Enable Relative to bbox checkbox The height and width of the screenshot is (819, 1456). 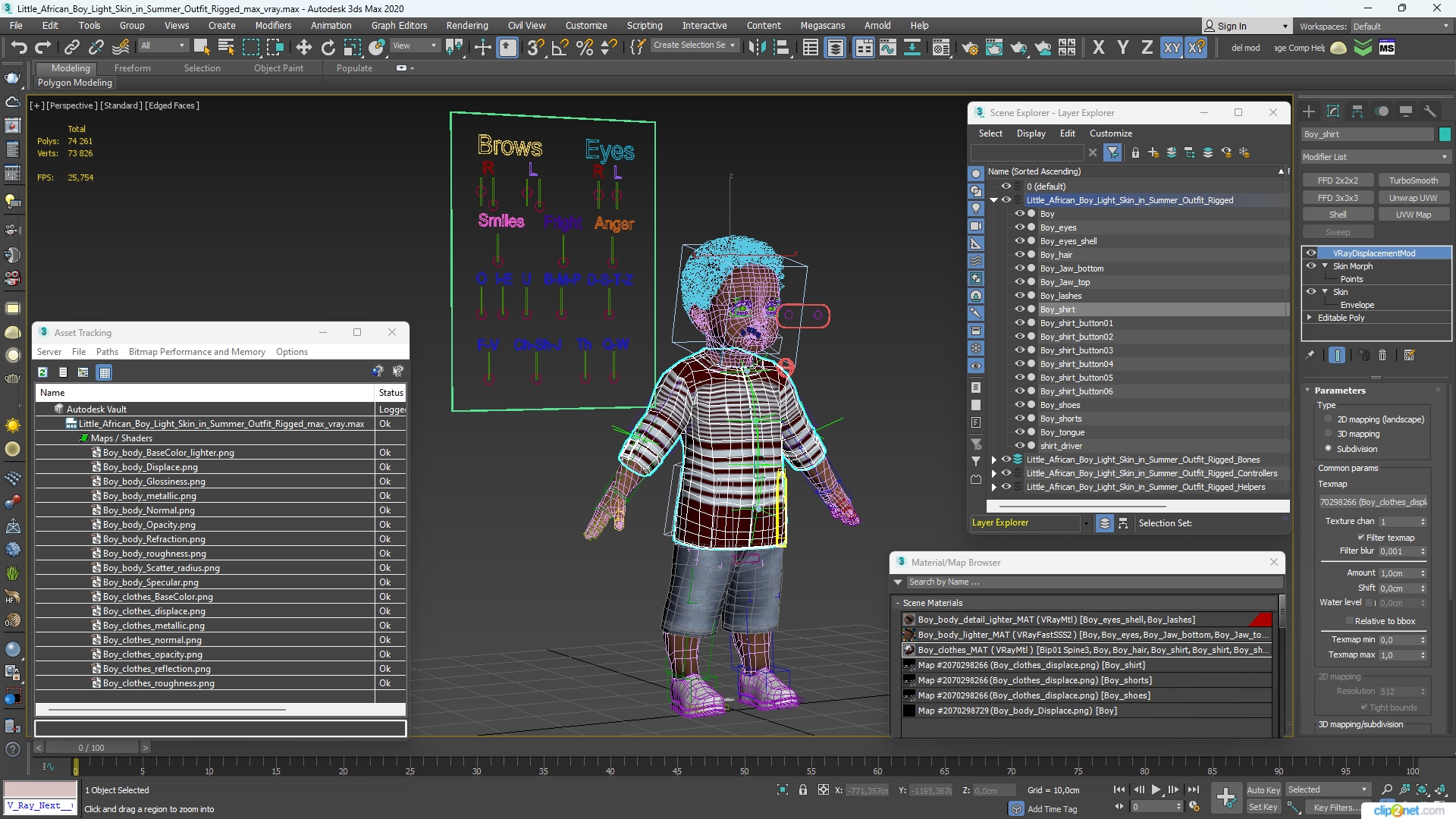[x=1350, y=621]
